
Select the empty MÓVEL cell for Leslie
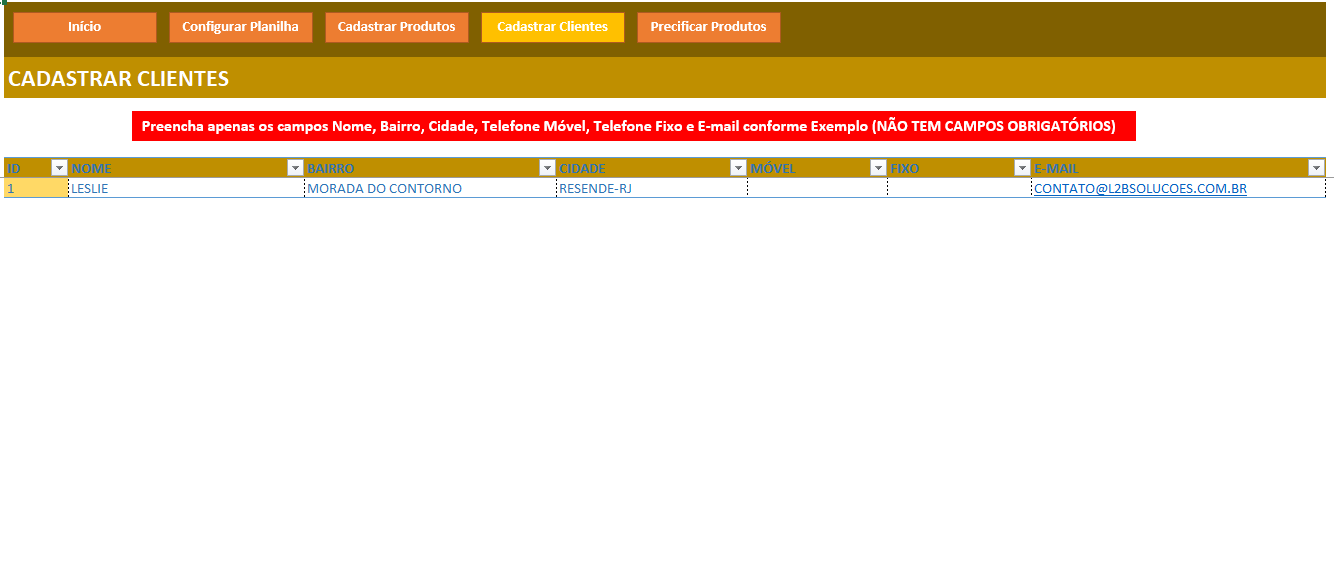tap(817, 188)
